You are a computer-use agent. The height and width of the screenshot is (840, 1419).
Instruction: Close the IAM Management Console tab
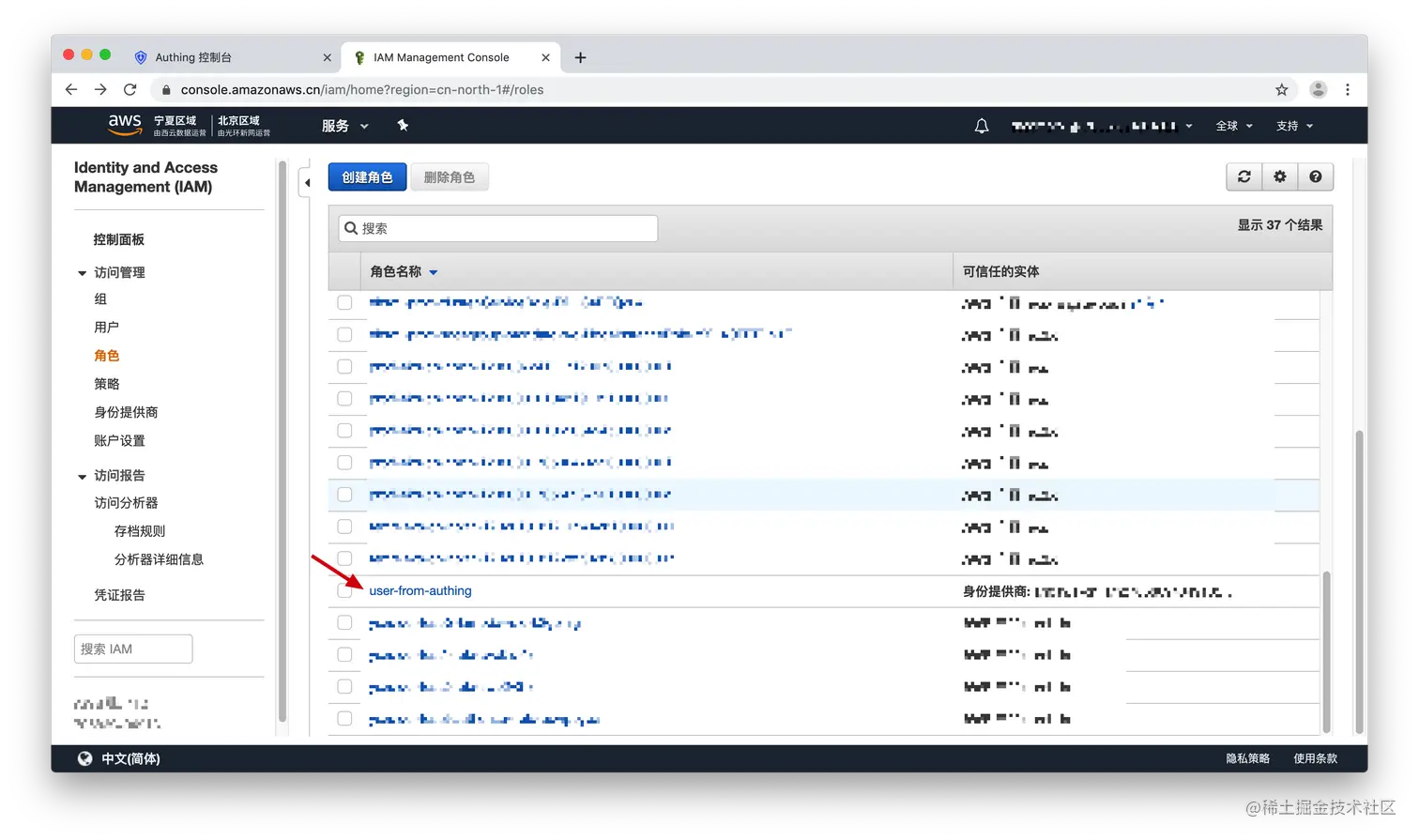coord(545,57)
